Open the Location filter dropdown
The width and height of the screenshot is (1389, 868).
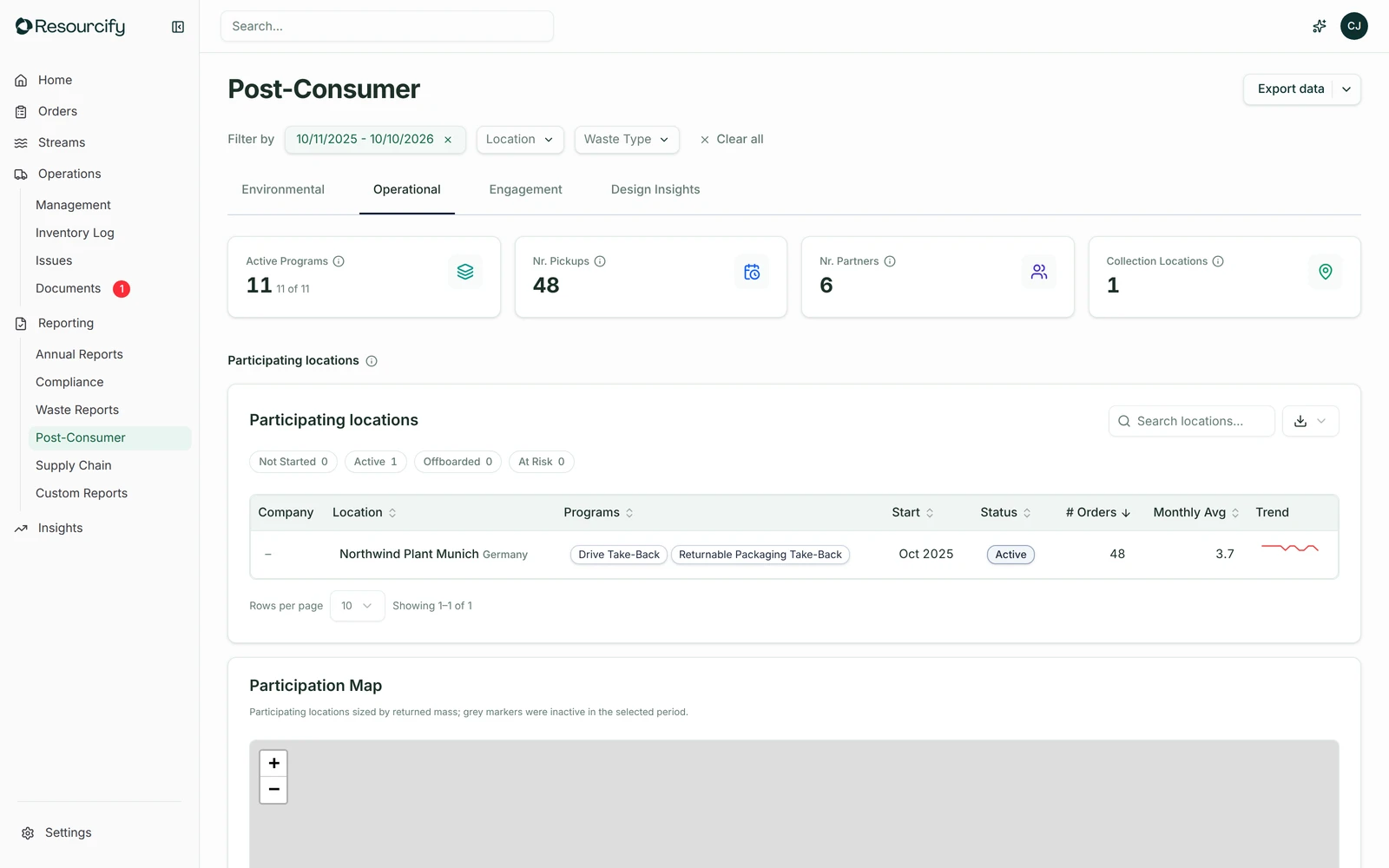[520, 140]
